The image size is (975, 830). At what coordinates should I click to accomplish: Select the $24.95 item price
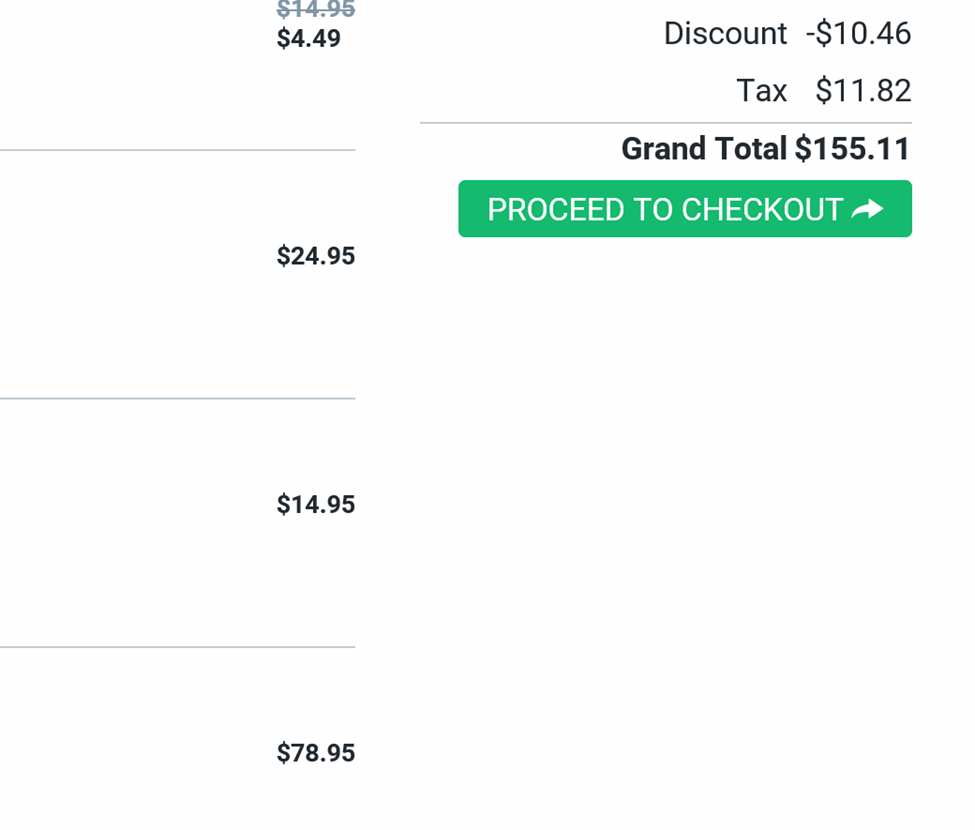[x=316, y=256]
